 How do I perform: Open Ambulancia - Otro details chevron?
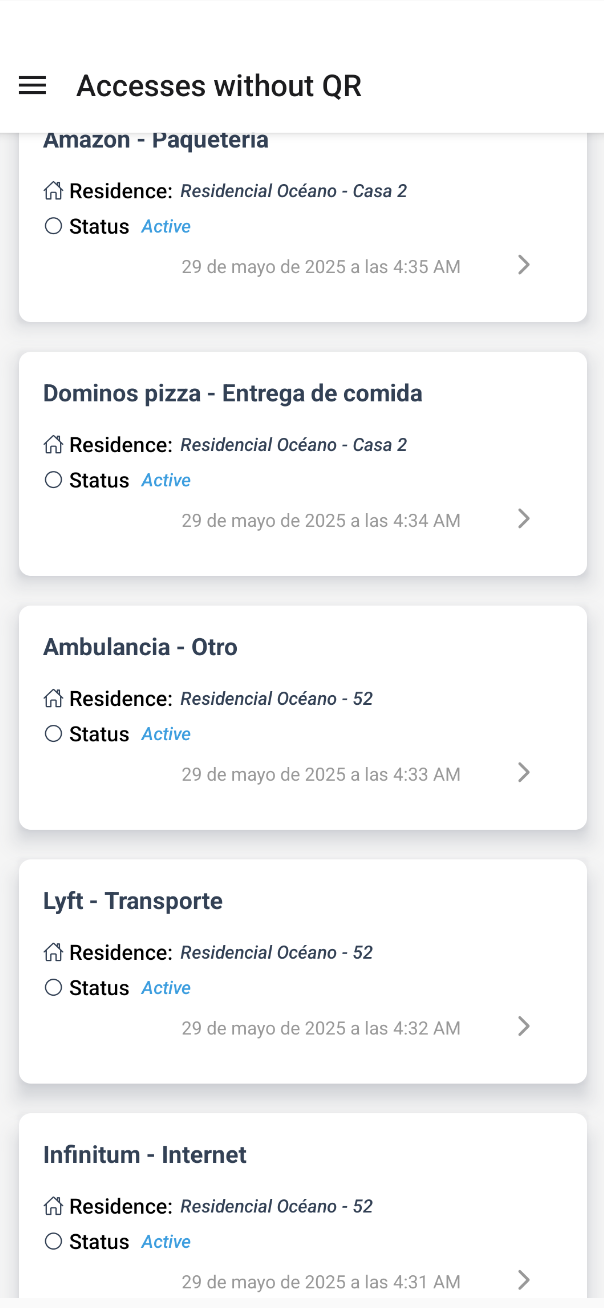pyautogui.click(x=523, y=773)
